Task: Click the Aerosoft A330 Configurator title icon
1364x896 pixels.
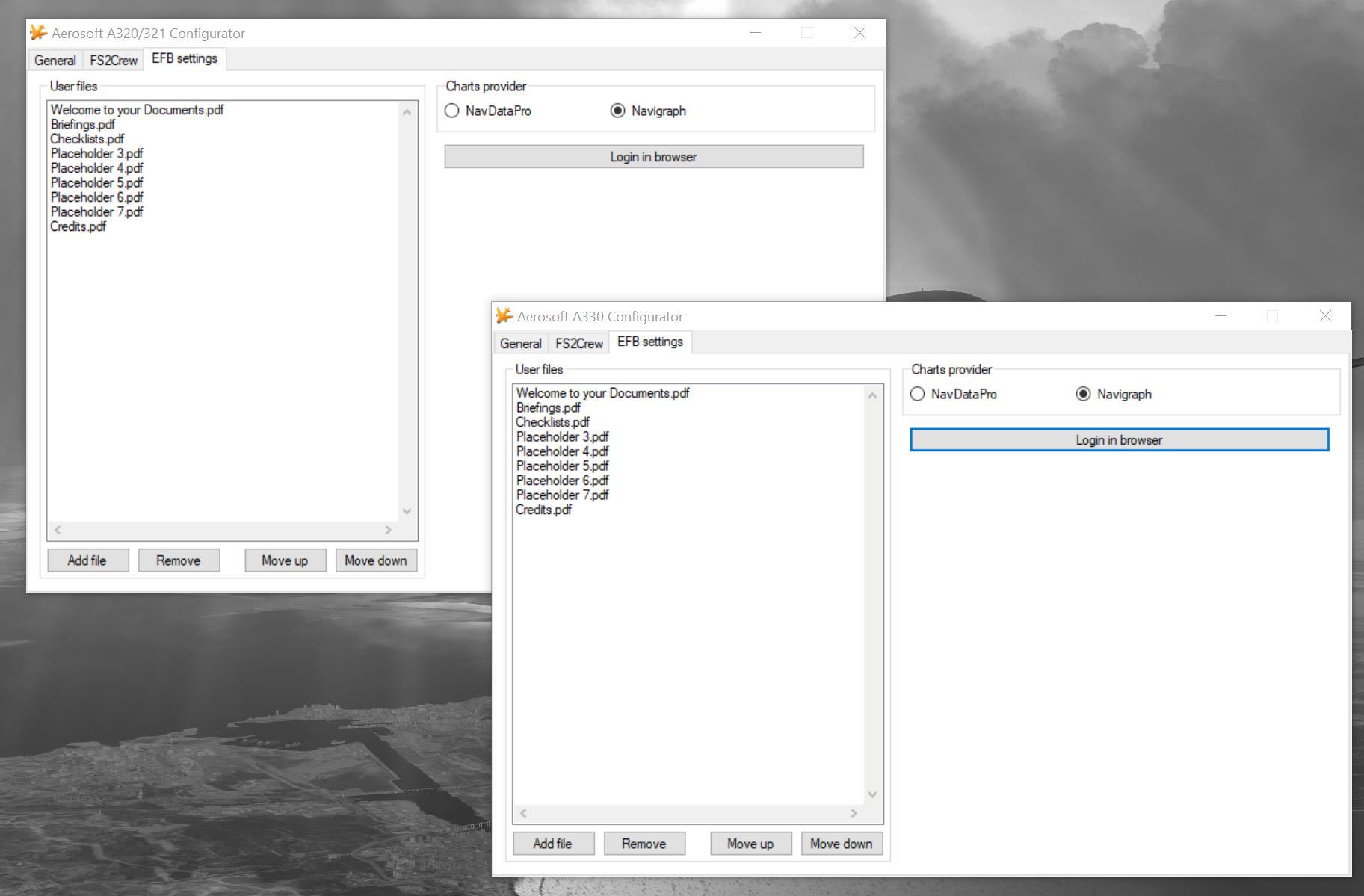Action: pyautogui.click(x=504, y=316)
